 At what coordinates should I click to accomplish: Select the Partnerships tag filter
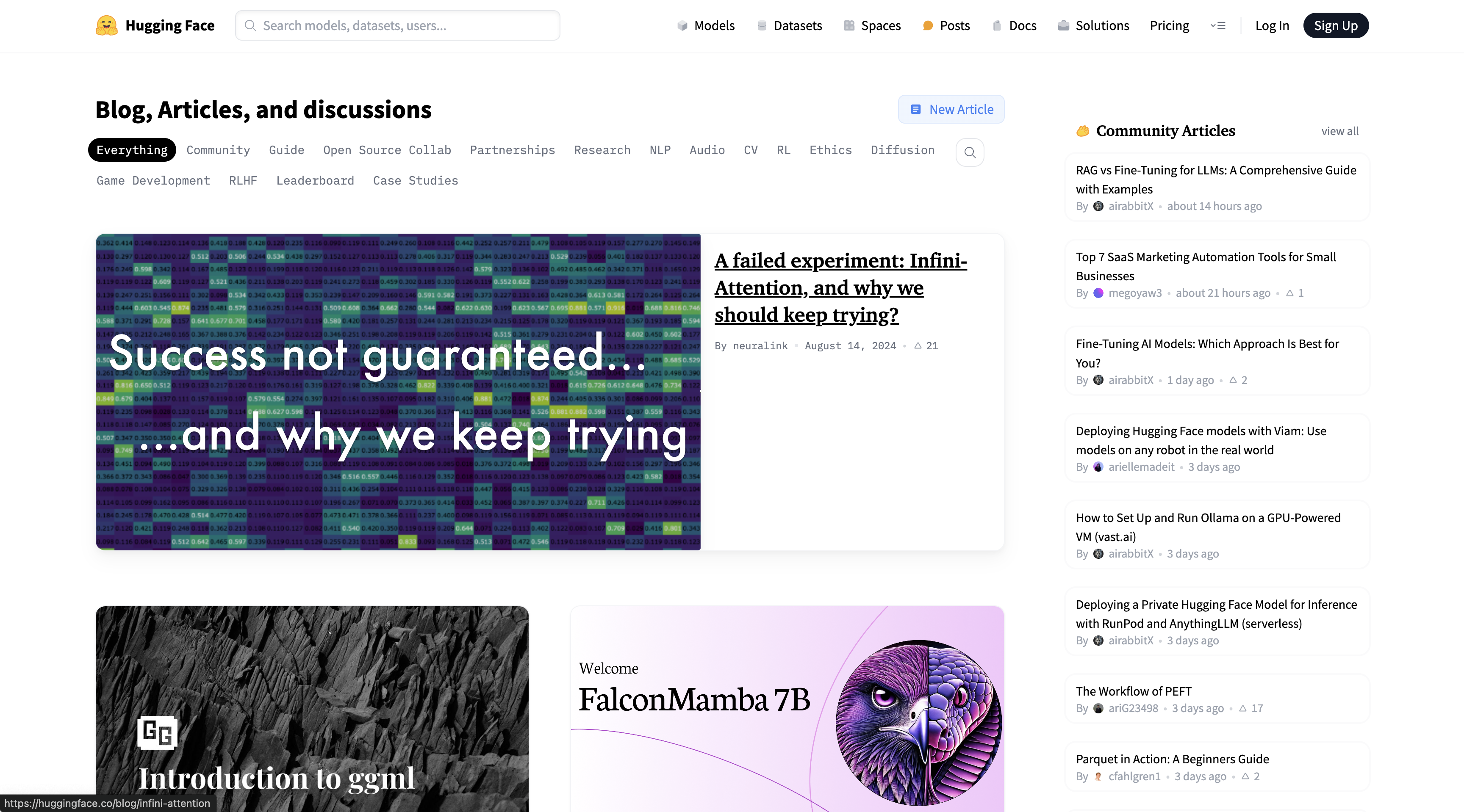pos(512,150)
